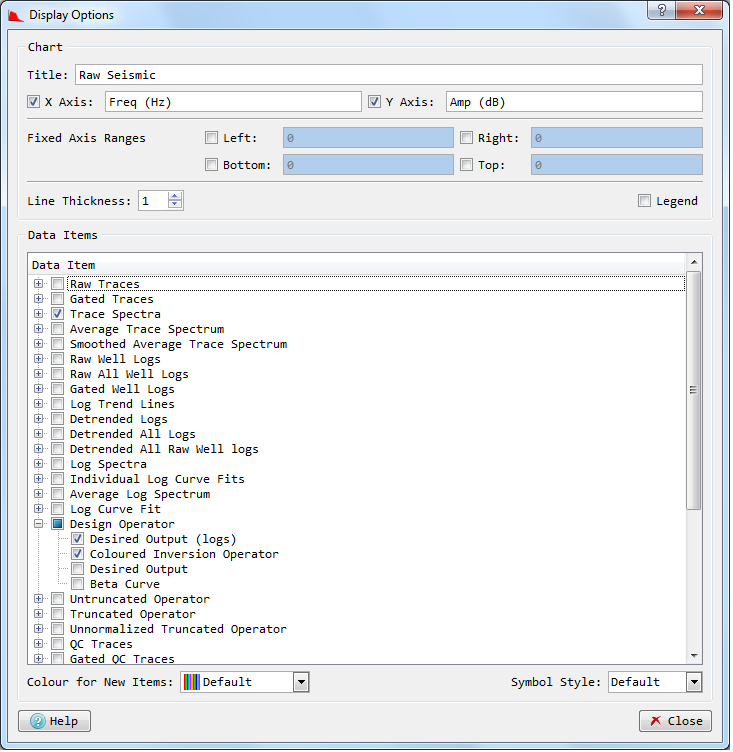
Task: Click the colour palette icon in Colour for New Items
Action: [x=192, y=684]
